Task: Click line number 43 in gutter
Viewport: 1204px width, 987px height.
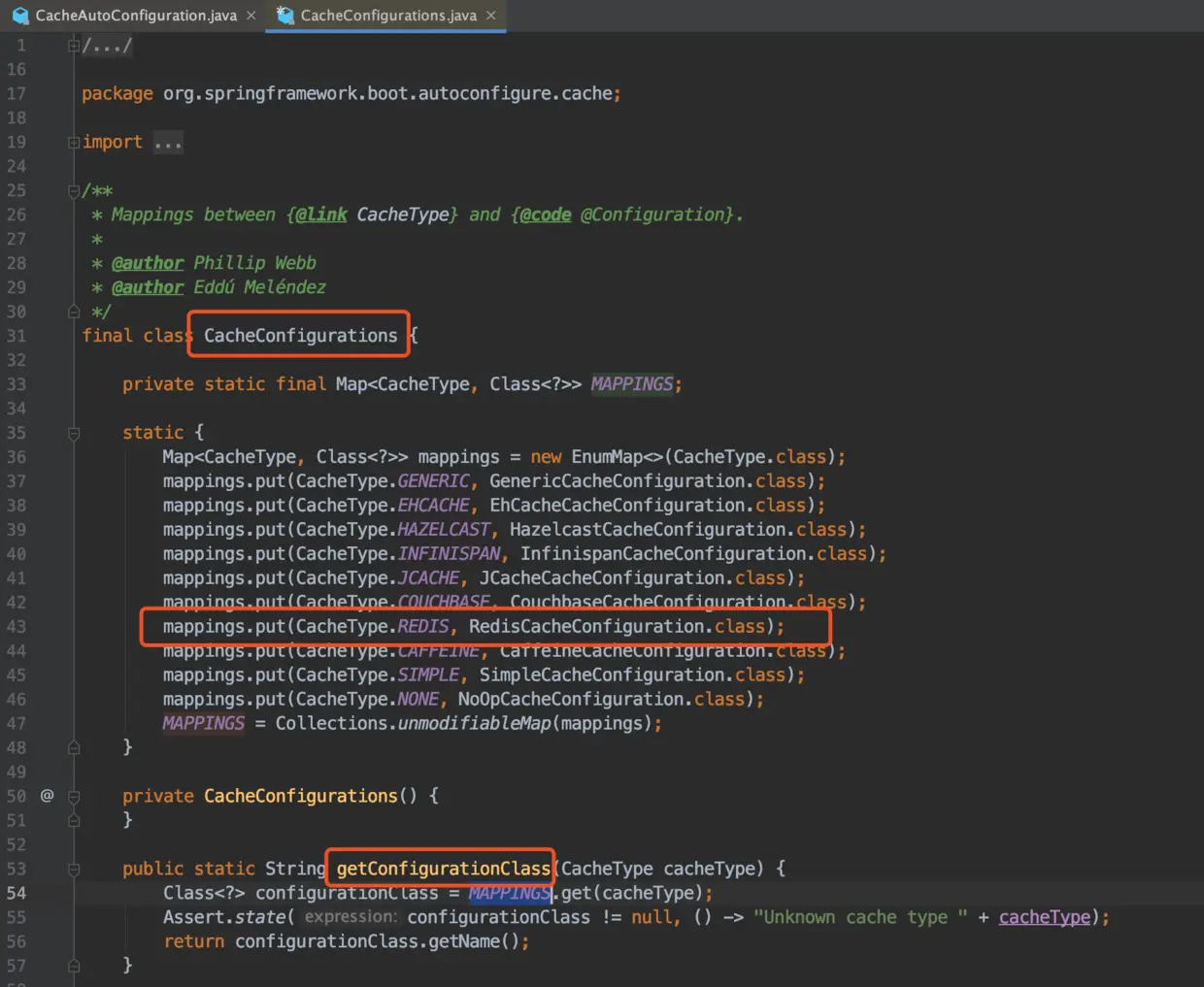Action: pos(17,627)
